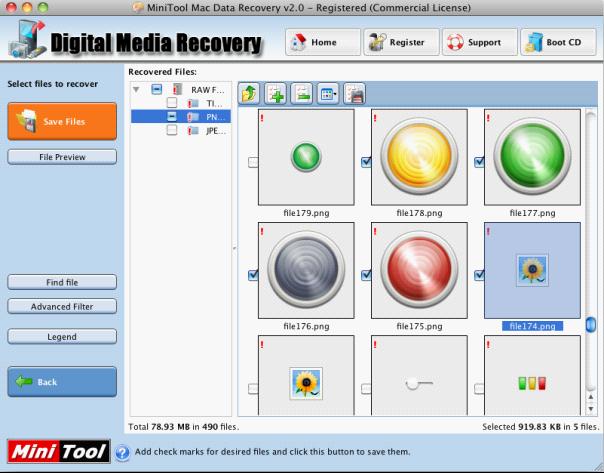Click the uncheck-all files toolbar icon
Viewport: 604px width, 473px height.
[x=302, y=94]
